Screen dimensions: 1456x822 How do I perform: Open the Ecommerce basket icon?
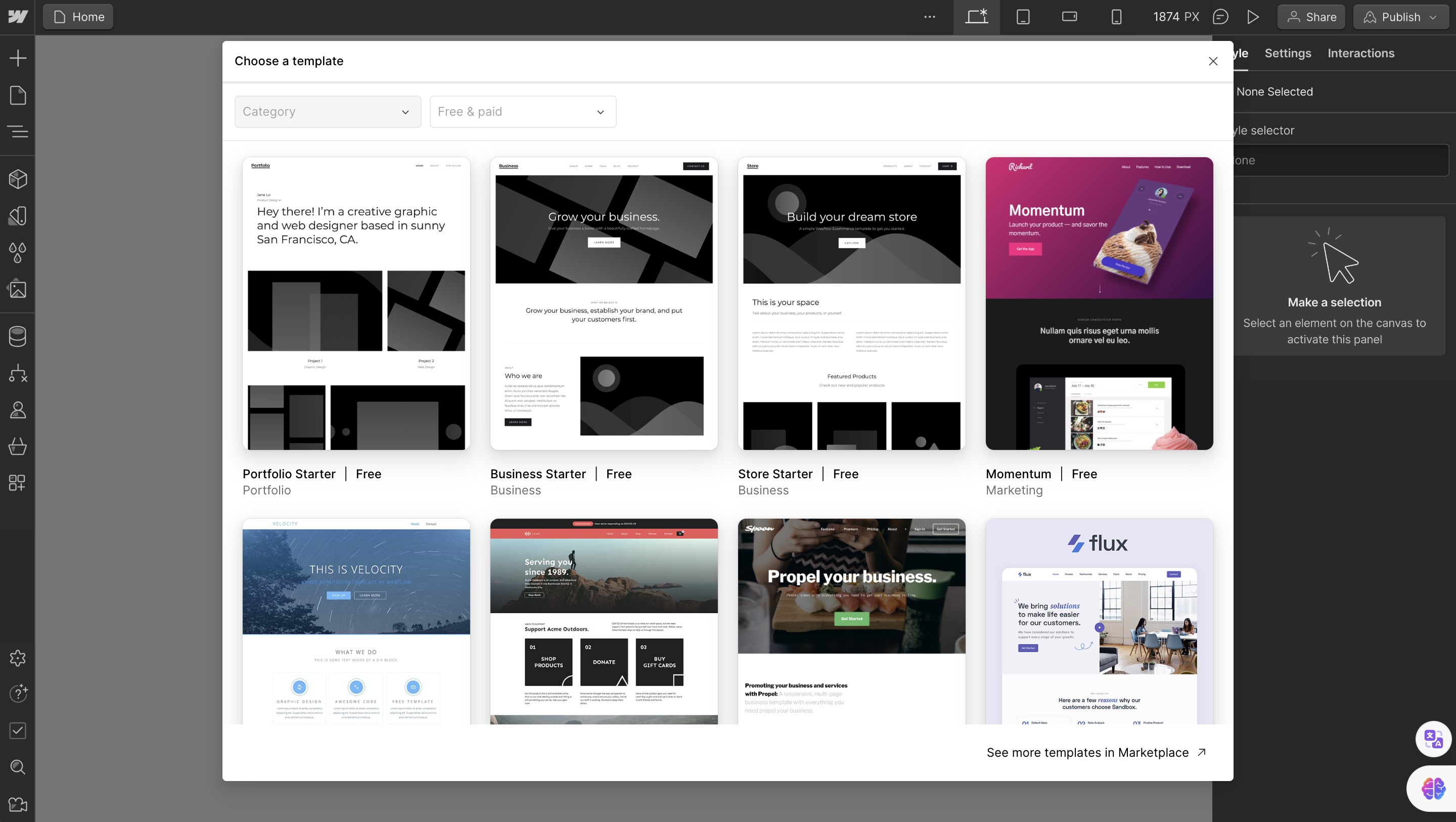coord(18,446)
